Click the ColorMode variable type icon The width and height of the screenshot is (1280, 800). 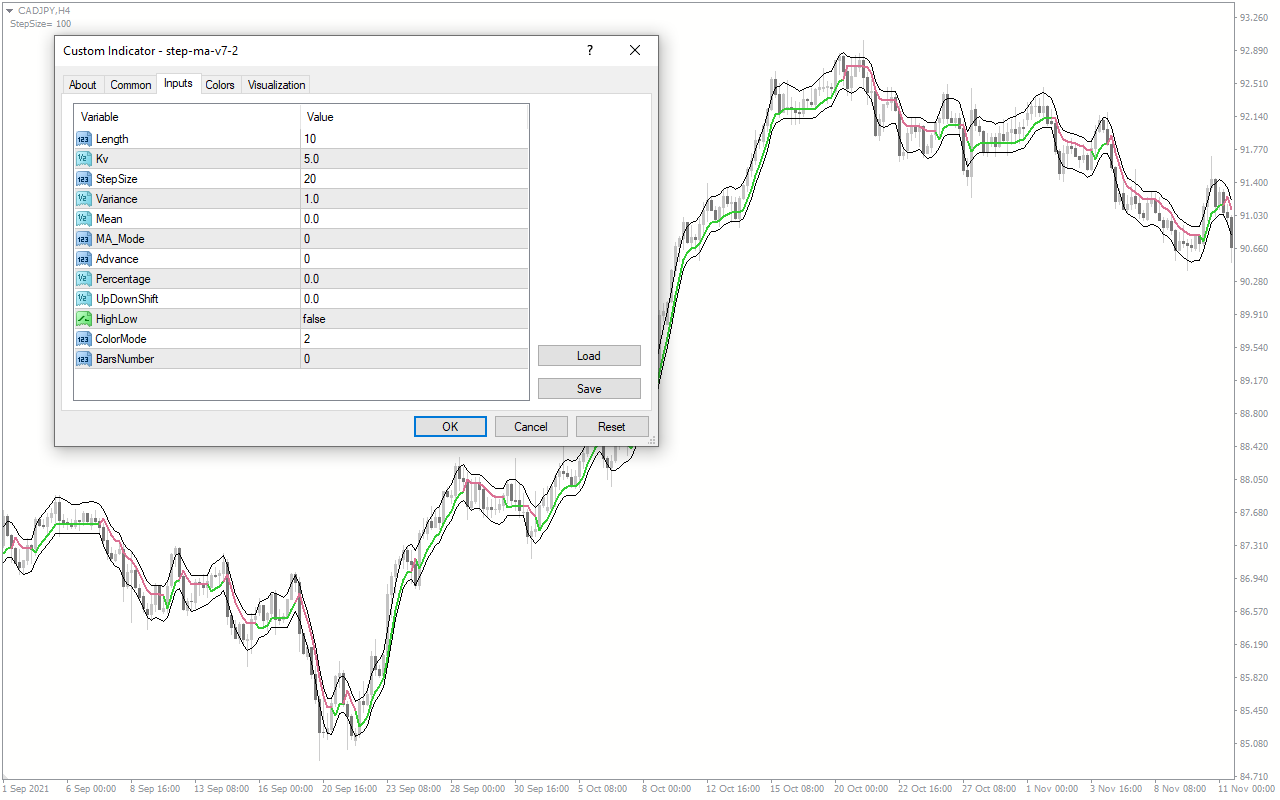pyautogui.click(x=83, y=339)
